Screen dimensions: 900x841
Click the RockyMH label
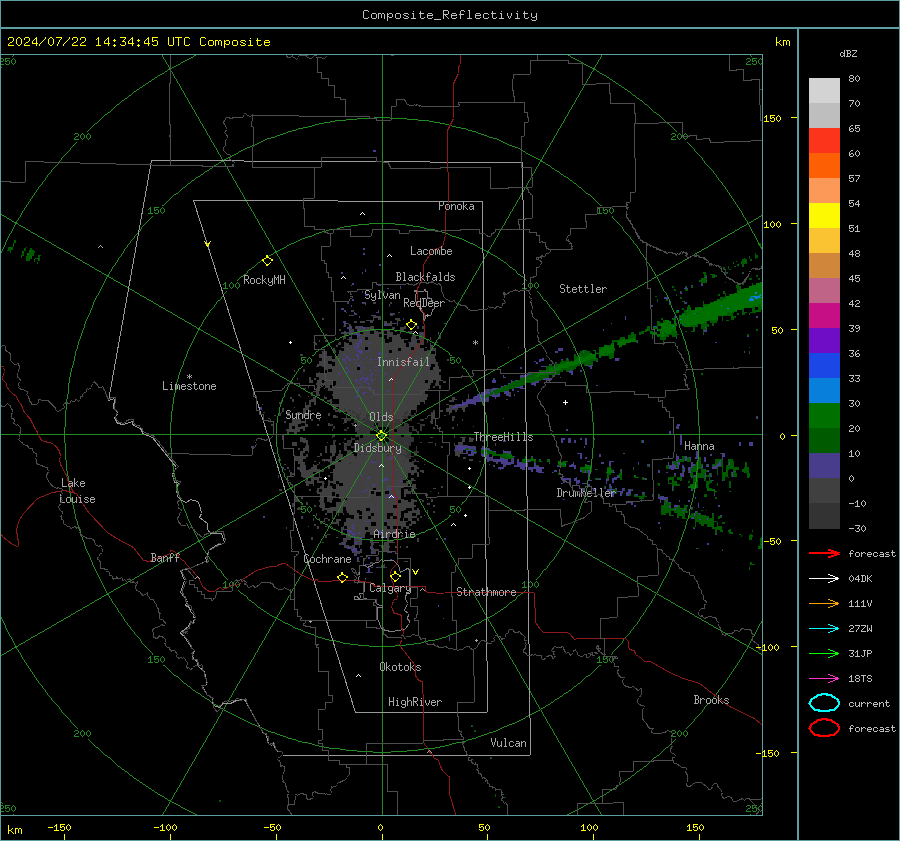[x=264, y=280]
